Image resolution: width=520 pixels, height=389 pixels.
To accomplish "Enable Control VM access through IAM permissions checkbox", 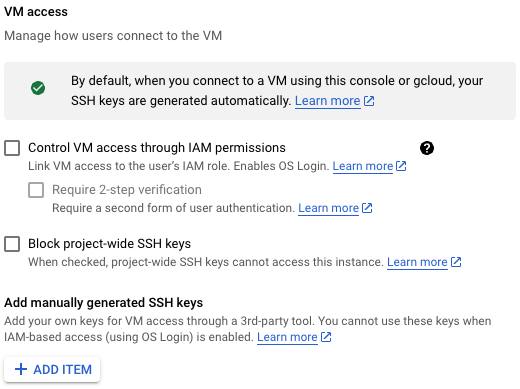I will (12, 148).
